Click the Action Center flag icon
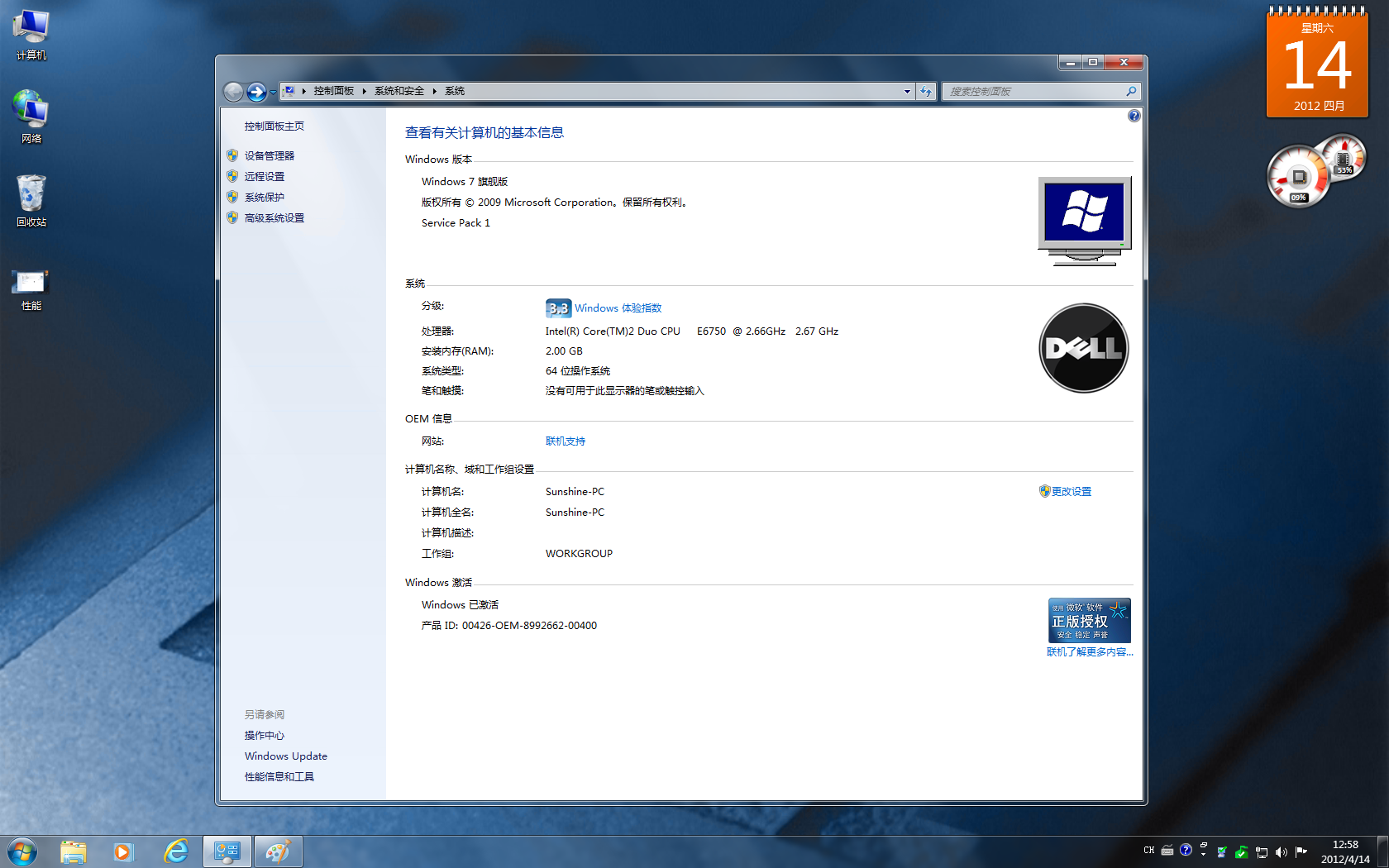The height and width of the screenshot is (868, 1389). tap(1301, 851)
